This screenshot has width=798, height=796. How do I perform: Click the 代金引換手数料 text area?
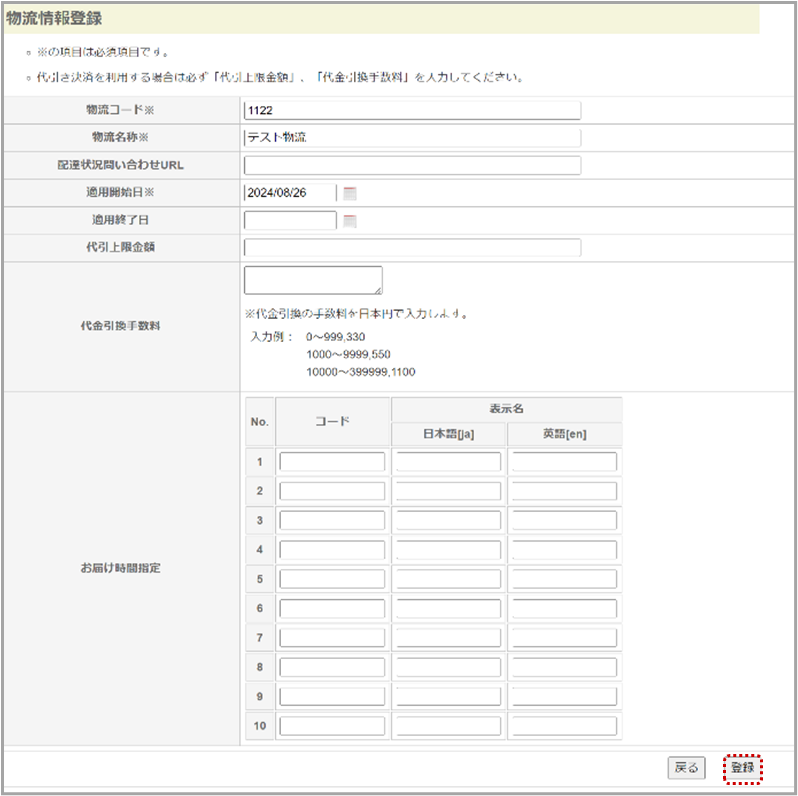[x=313, y=280]
